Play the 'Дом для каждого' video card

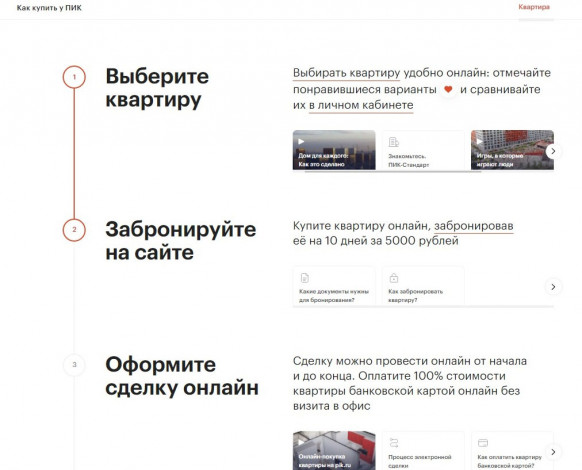334,150
